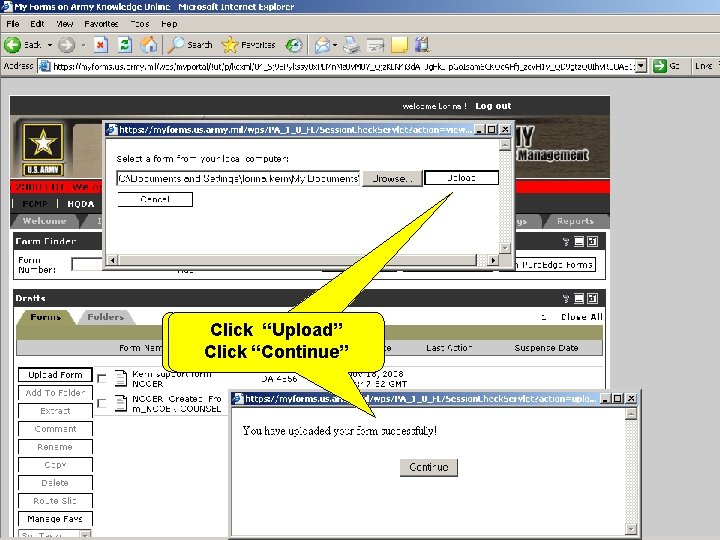Switch to the Reports tab
This screenshot has height=540, width=720.
tap(575, 221)
